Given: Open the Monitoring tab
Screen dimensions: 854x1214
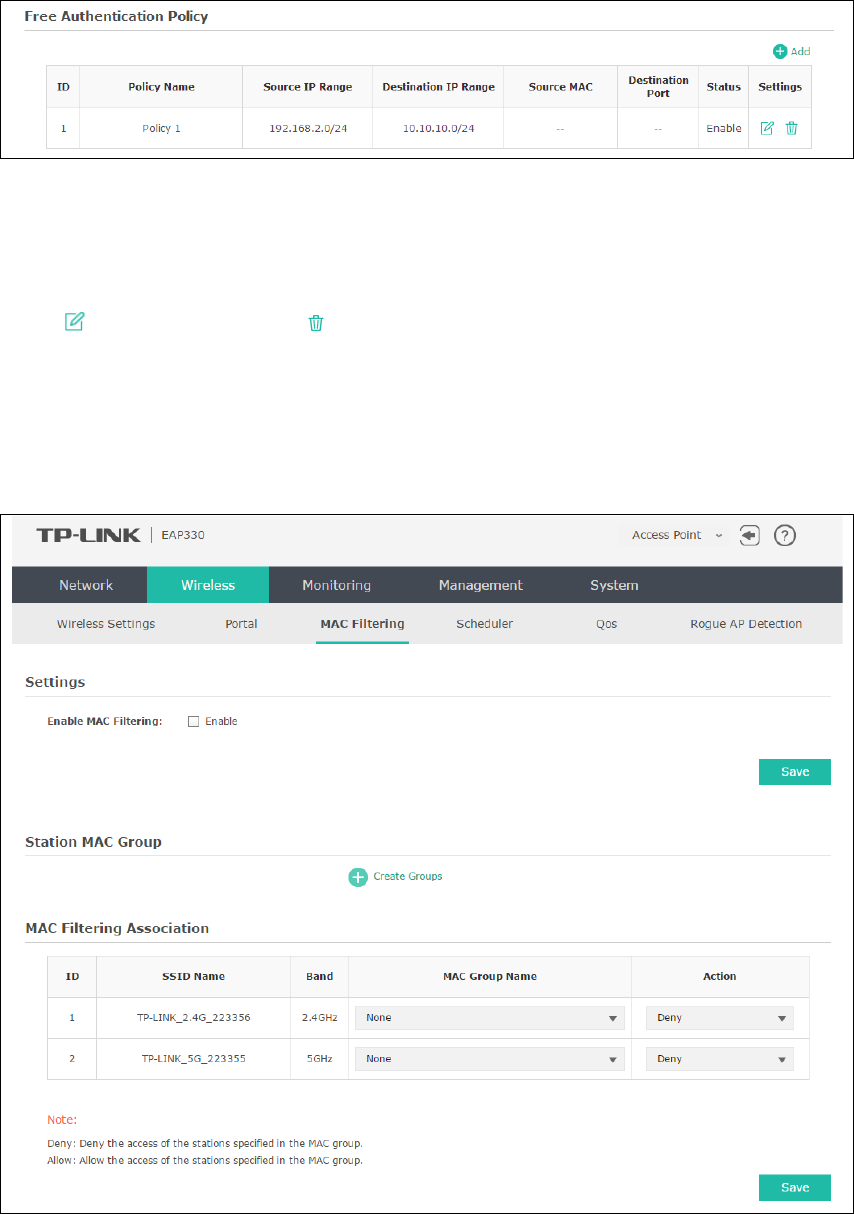Looking at the screenshot, I should click(337, 585).
